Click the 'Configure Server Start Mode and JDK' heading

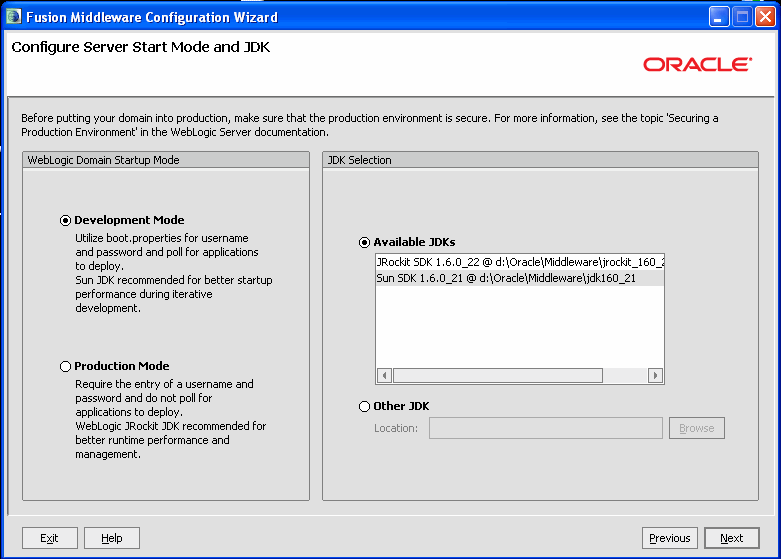140,47
